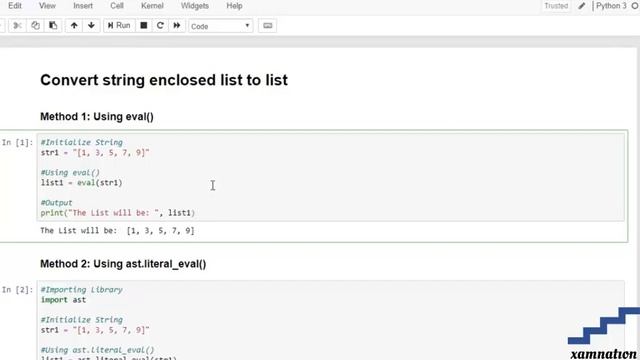Cut selected cells with scissors icon
The image size is (640, 360).
17,26
